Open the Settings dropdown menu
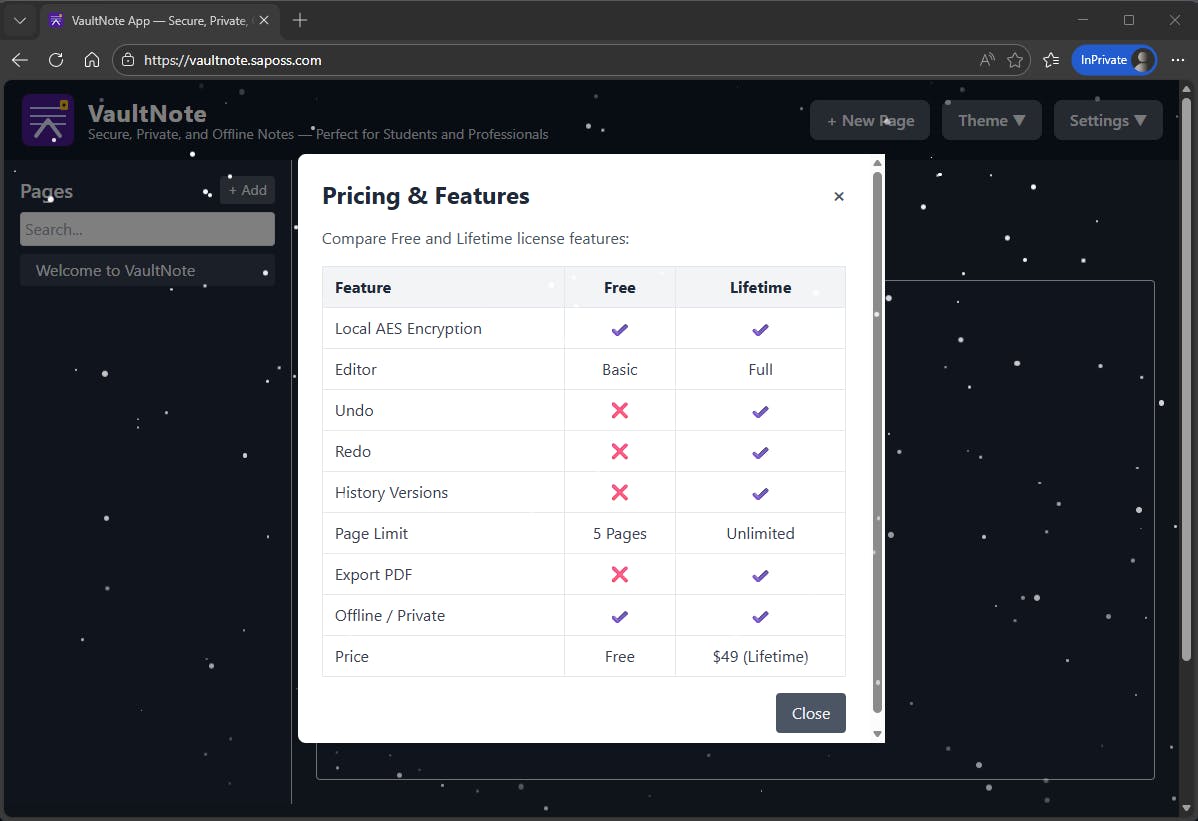Image resolution: width=1198 pixels, height=821 pixels. (1107, 120)
